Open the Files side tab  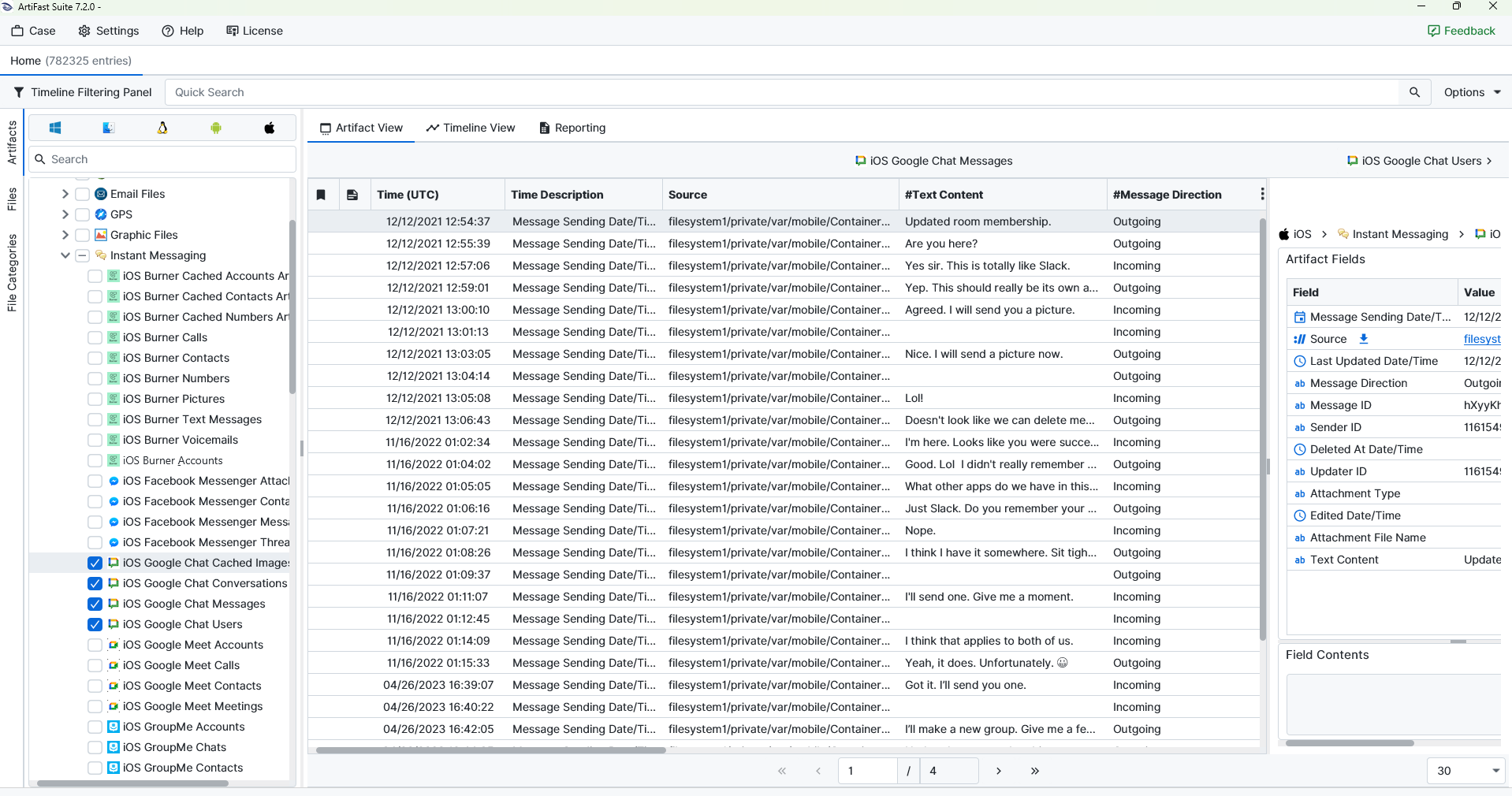pos(12,199)
